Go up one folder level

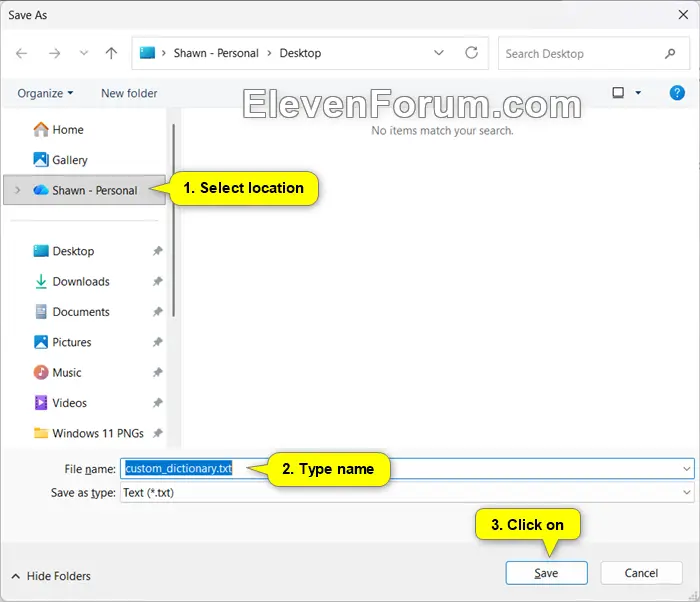(x=111, y=54)
